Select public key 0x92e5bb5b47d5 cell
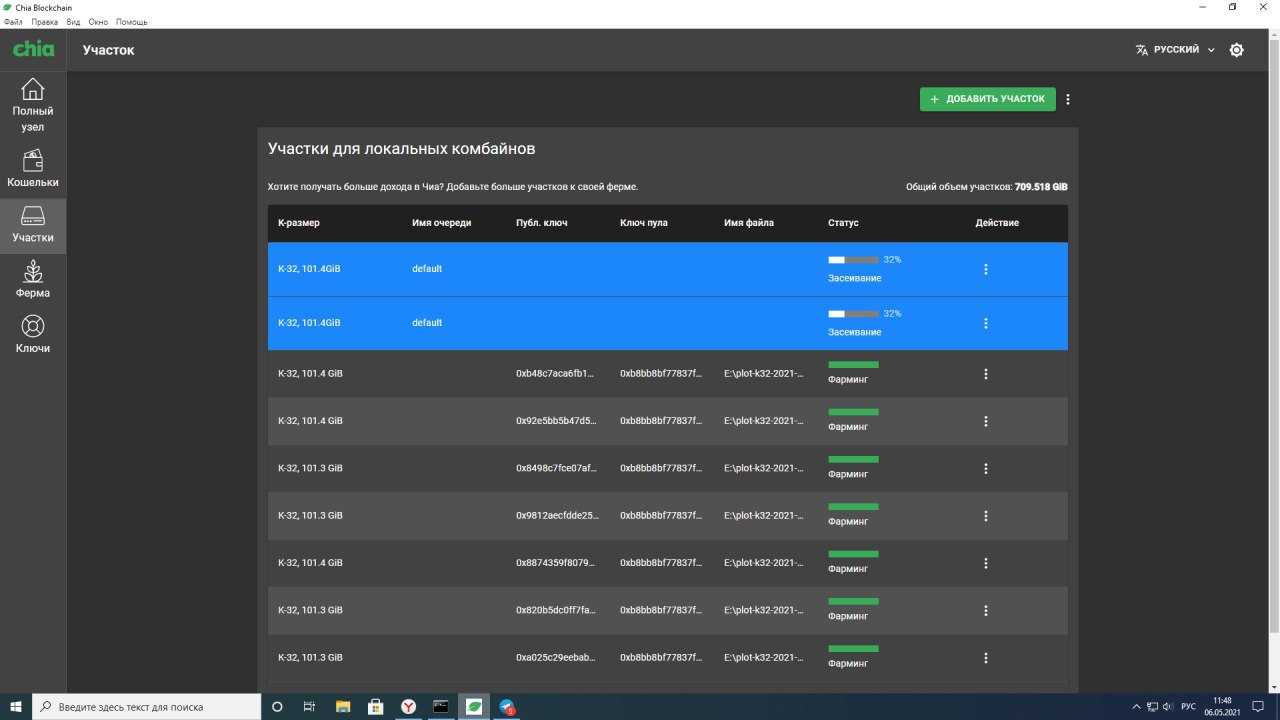The image size is (1280, 720). [x=557, y=421]
